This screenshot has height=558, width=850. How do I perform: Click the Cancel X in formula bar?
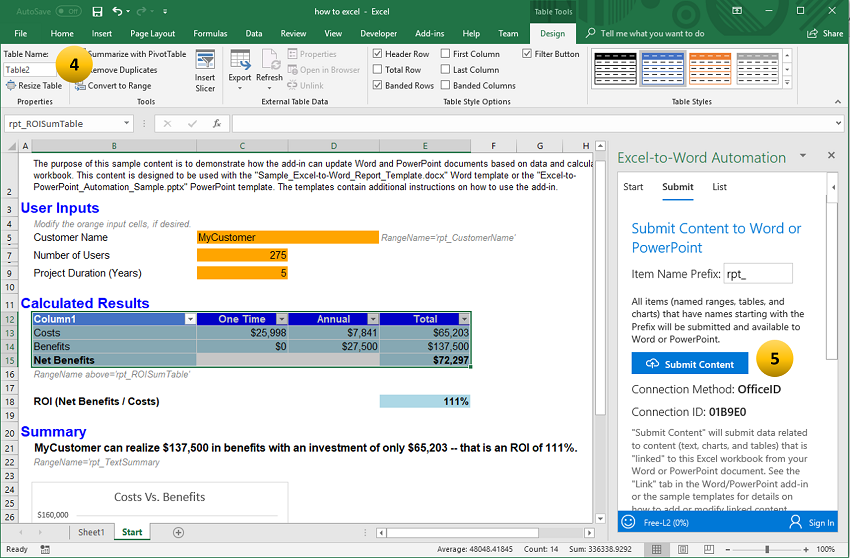(x=167, y=124)
